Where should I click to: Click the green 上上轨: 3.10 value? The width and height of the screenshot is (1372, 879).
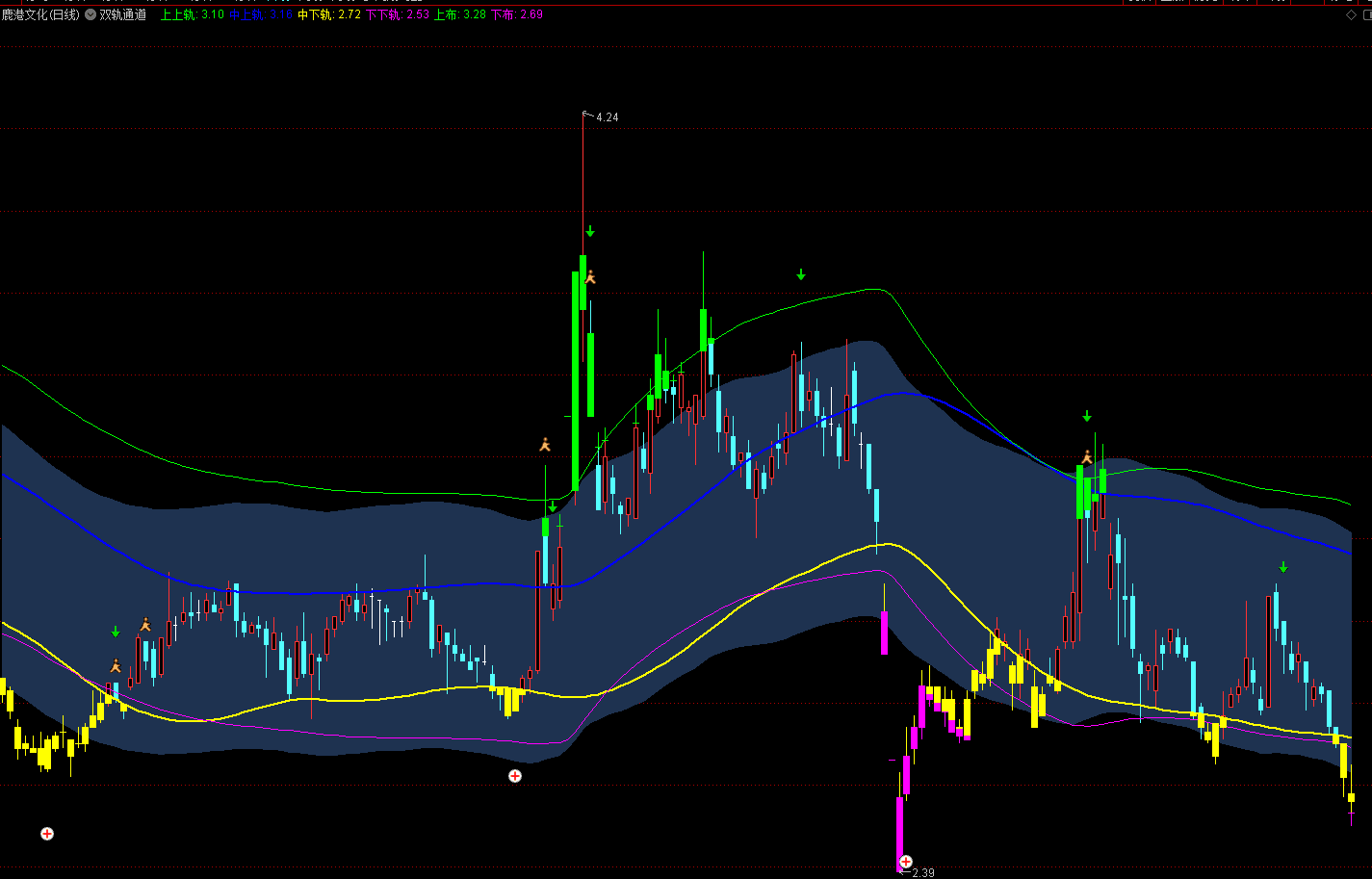coord(192,14)
